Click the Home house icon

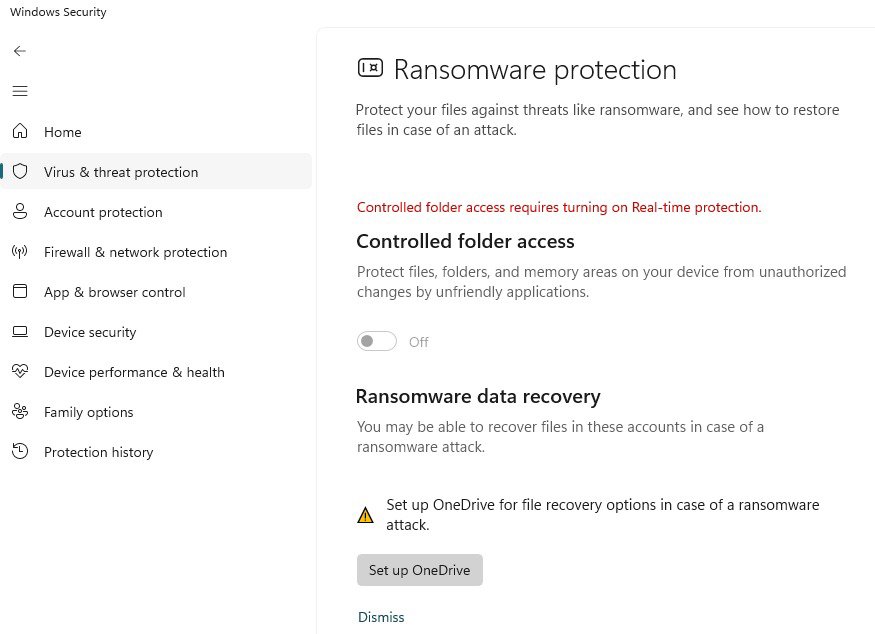click(20, 132)
